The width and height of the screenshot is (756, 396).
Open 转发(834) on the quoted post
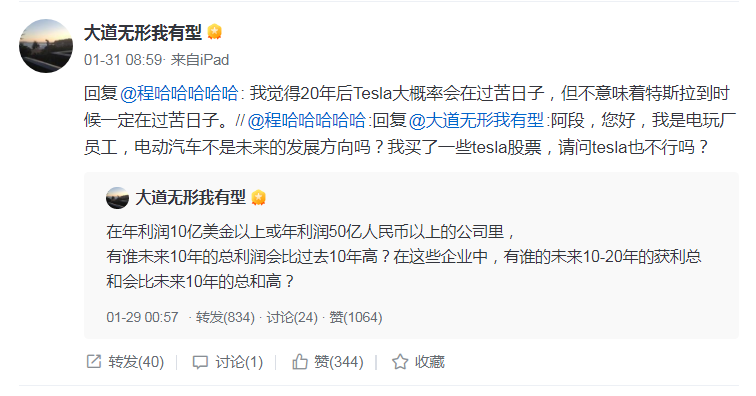pyautogui.click(x=225, y=317)
